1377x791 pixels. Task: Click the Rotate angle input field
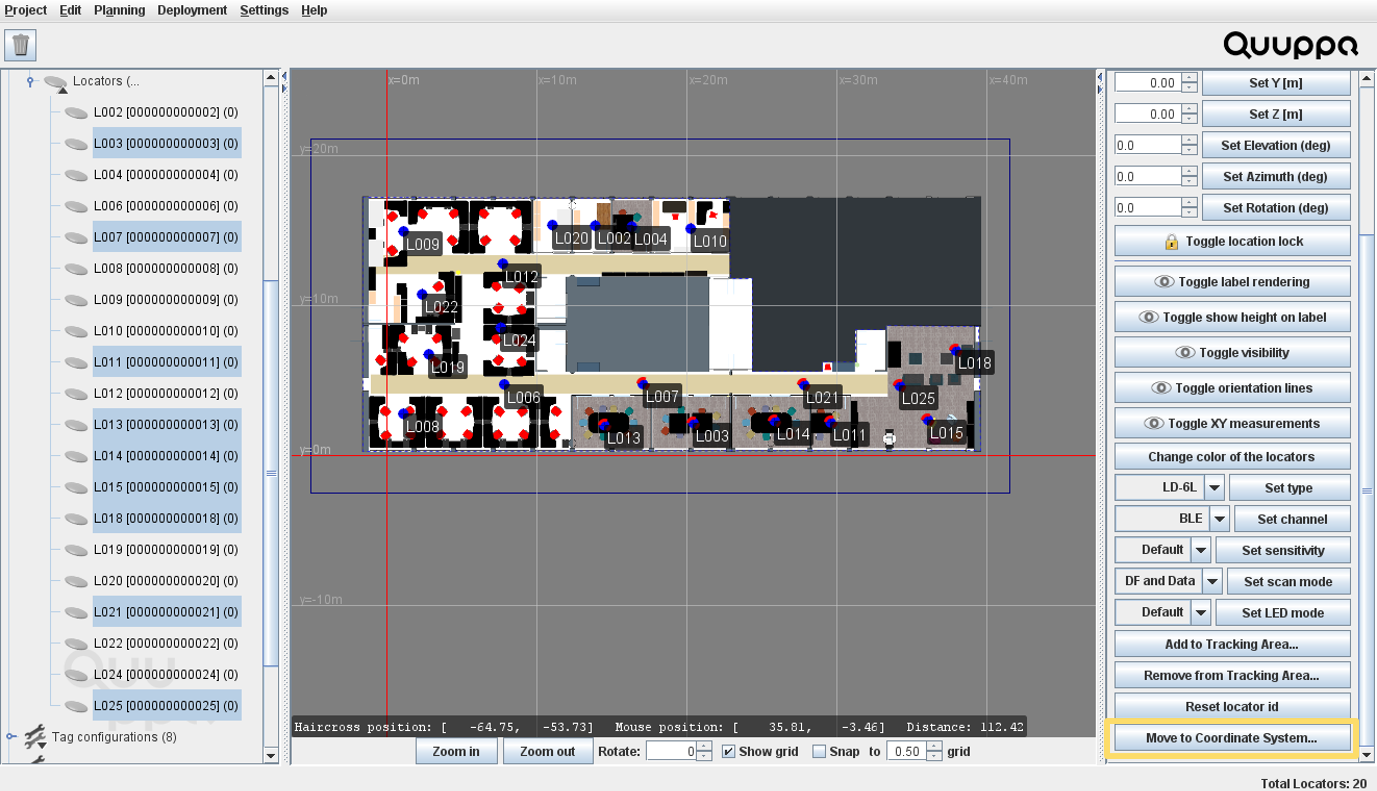(x=671, y=751)
